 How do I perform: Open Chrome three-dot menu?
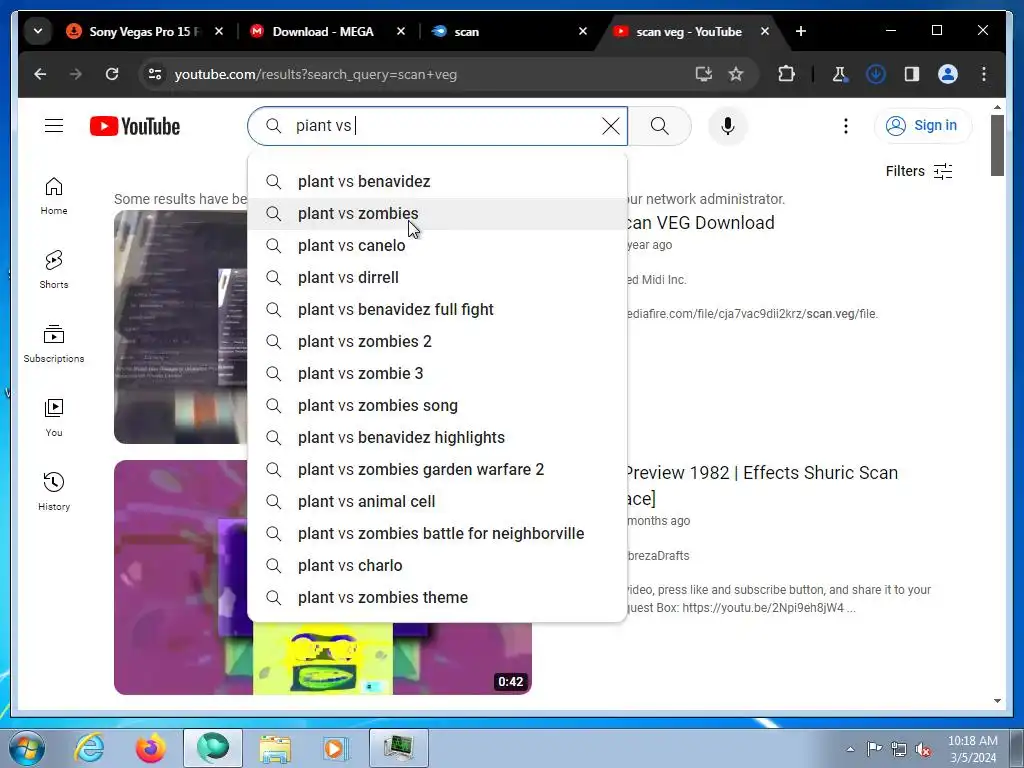pos(984,74)
